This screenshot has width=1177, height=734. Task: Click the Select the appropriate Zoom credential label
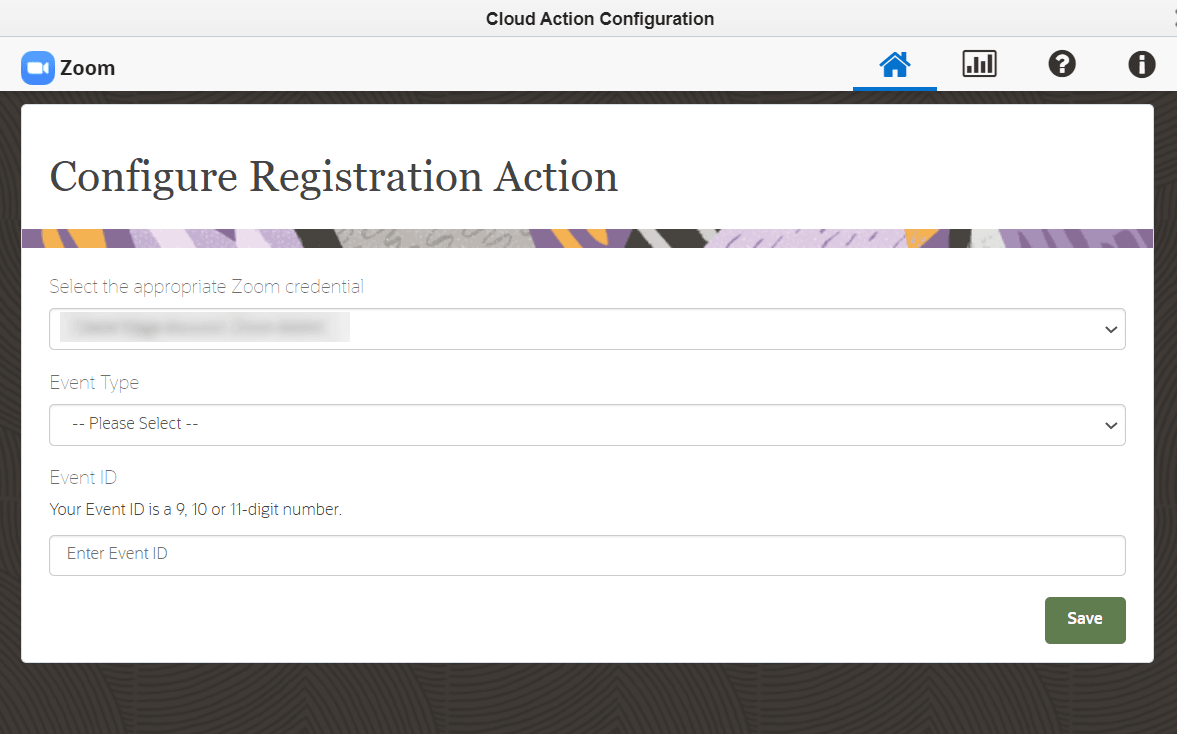pyautogui.click(x=206, y=287)
